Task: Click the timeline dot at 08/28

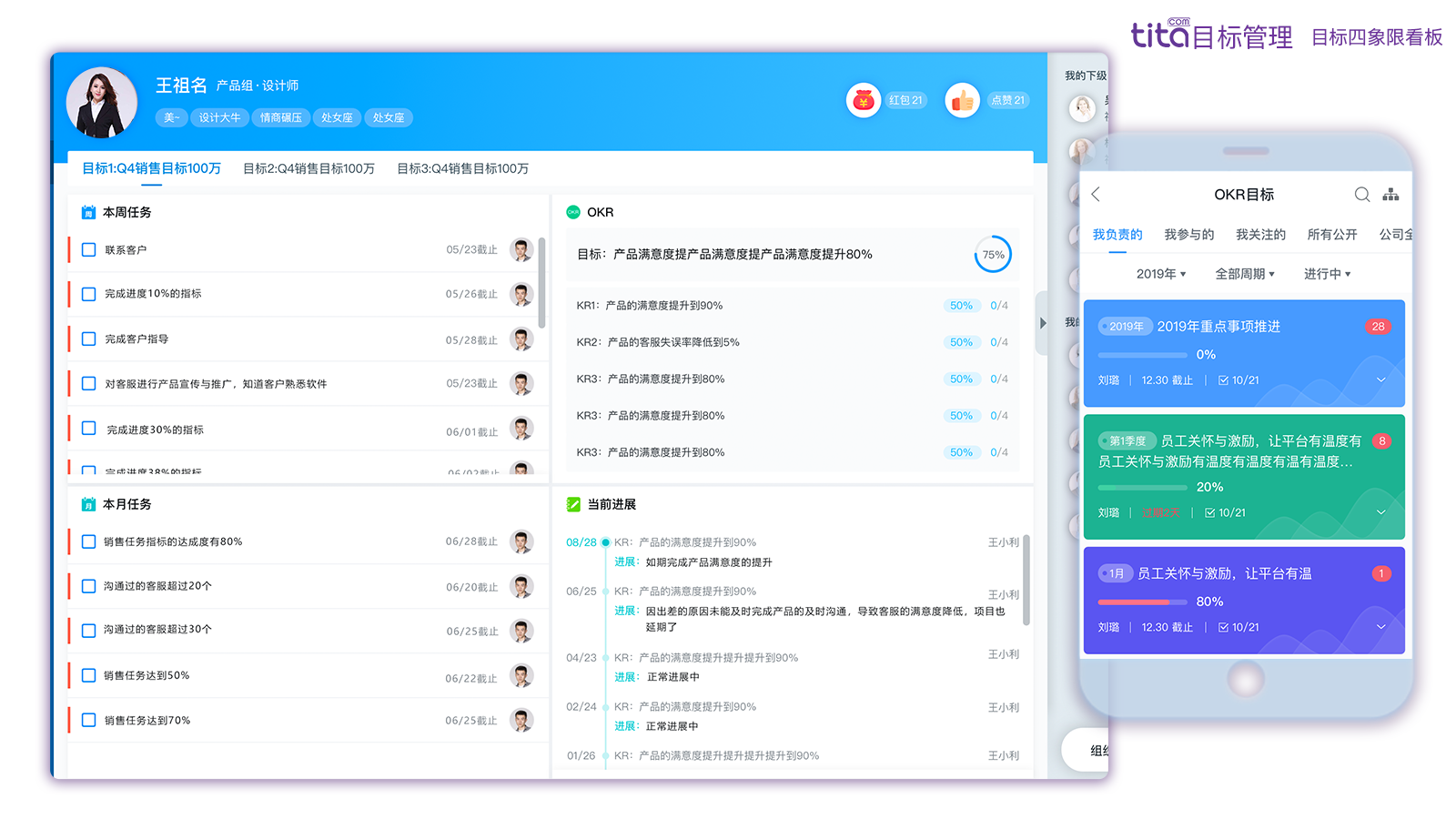Action: [605, 542]
